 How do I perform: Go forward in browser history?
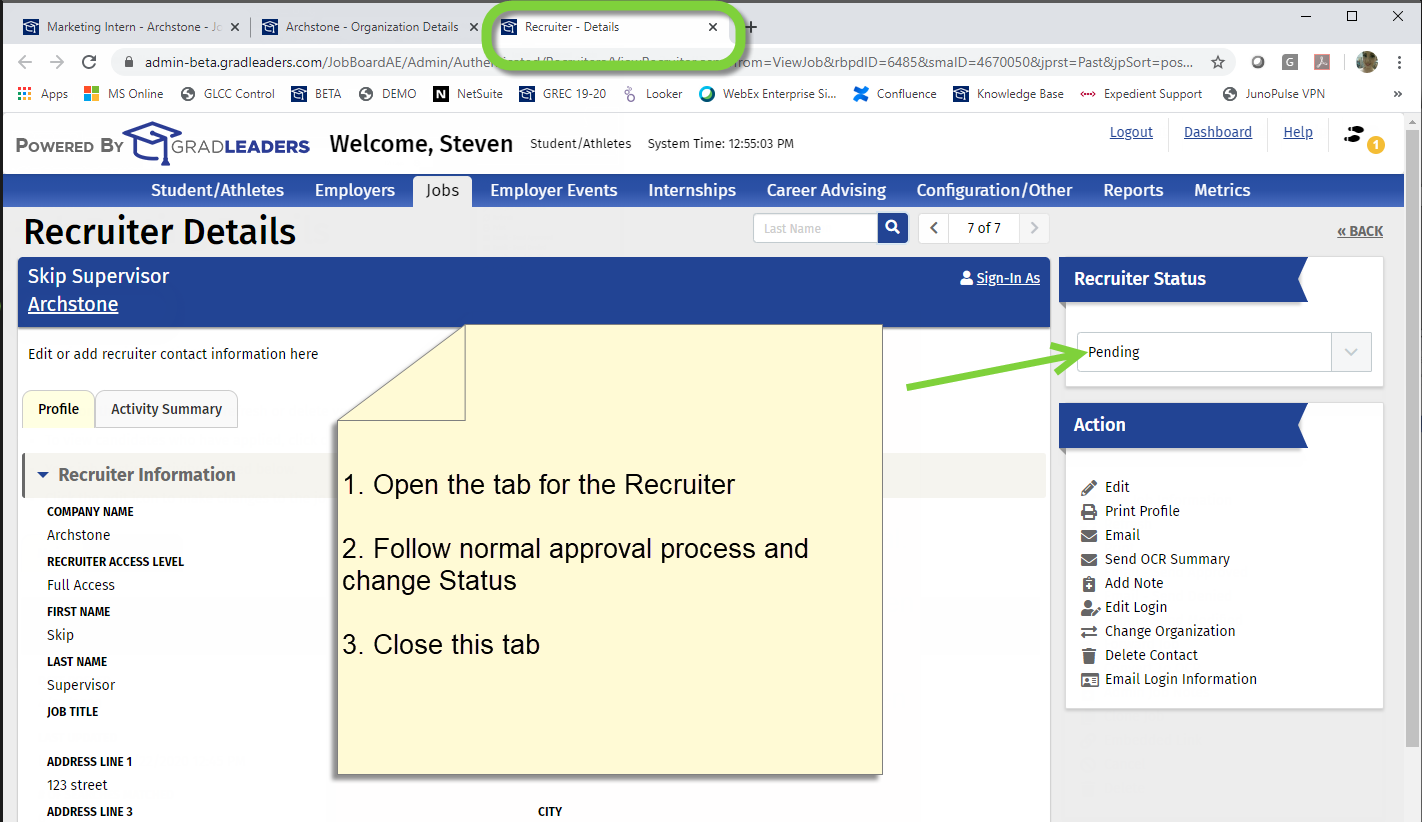(x=57, y=62)
